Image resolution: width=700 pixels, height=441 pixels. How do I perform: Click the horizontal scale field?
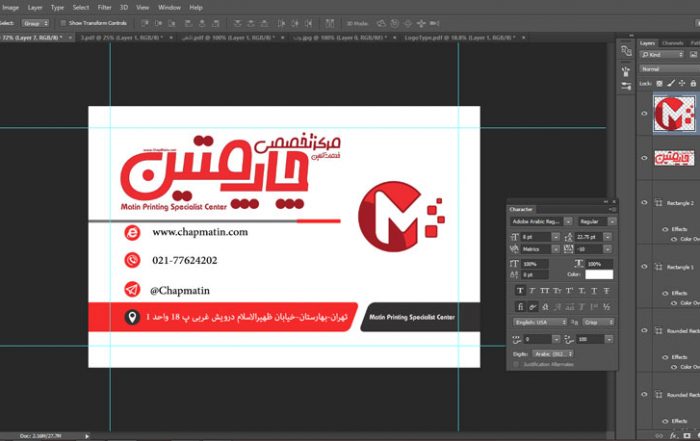pos(599,264)
